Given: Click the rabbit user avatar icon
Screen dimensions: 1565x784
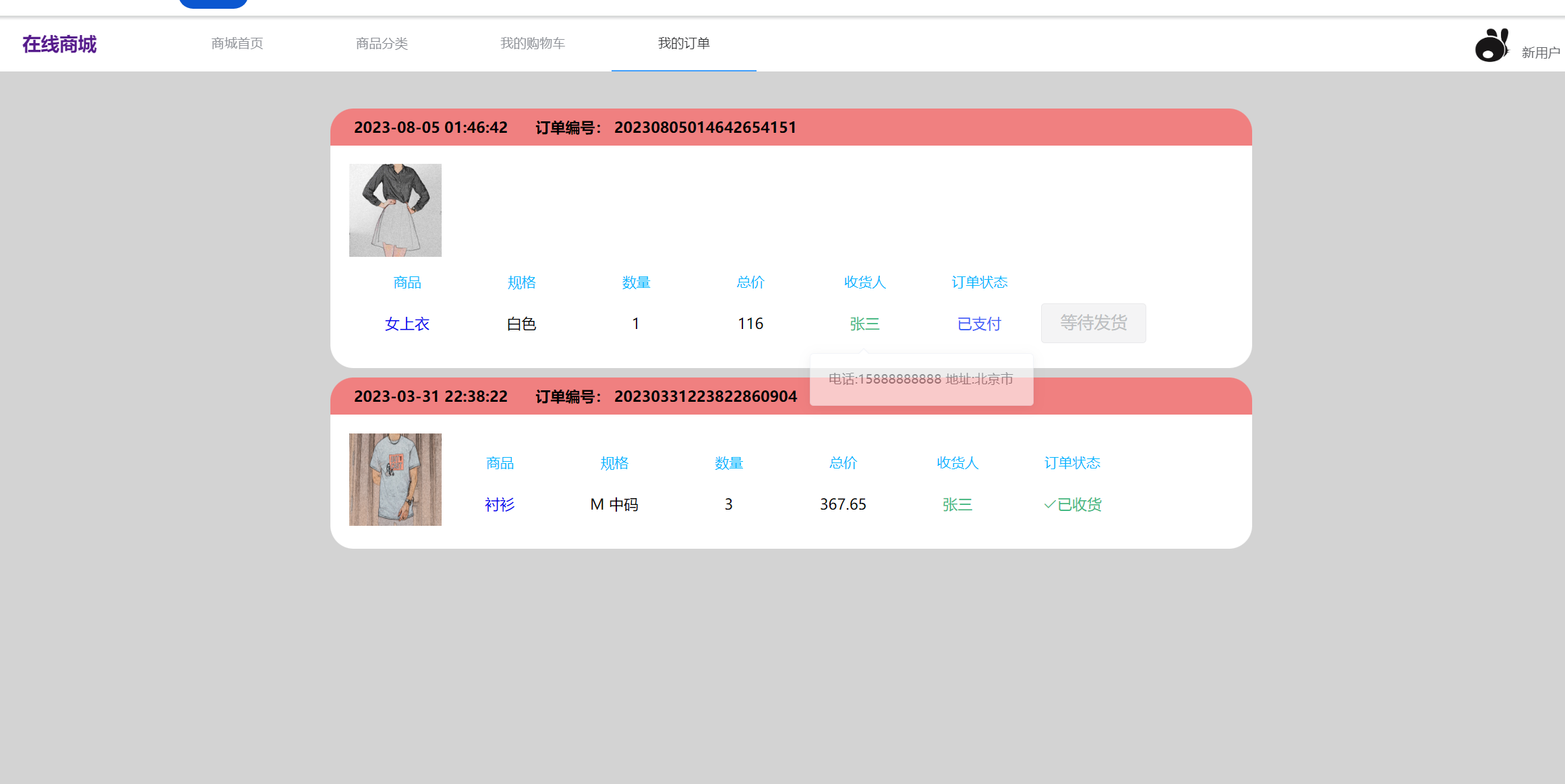Looking at the screenshot, I should 1491,44.
